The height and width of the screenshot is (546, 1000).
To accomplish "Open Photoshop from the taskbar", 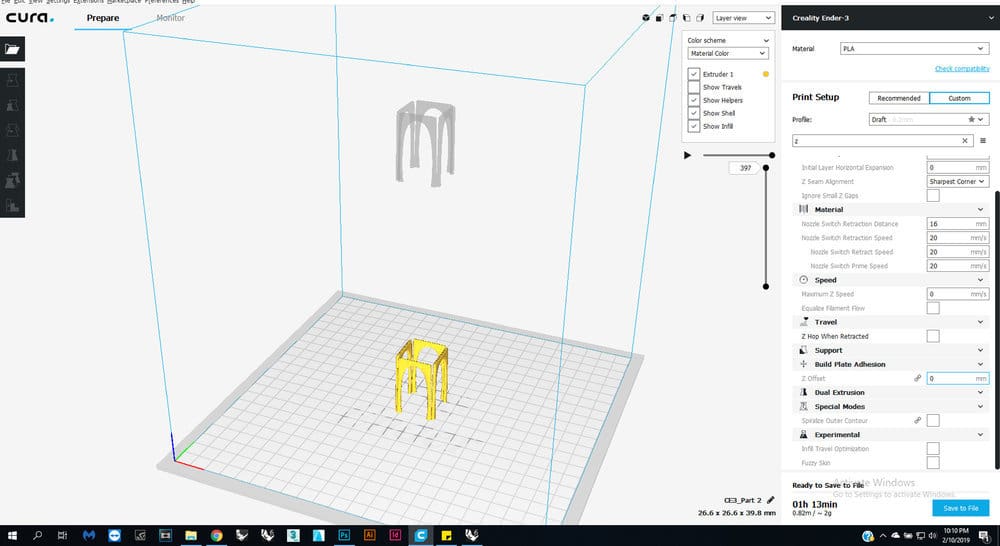I will [x=344, y=535].
